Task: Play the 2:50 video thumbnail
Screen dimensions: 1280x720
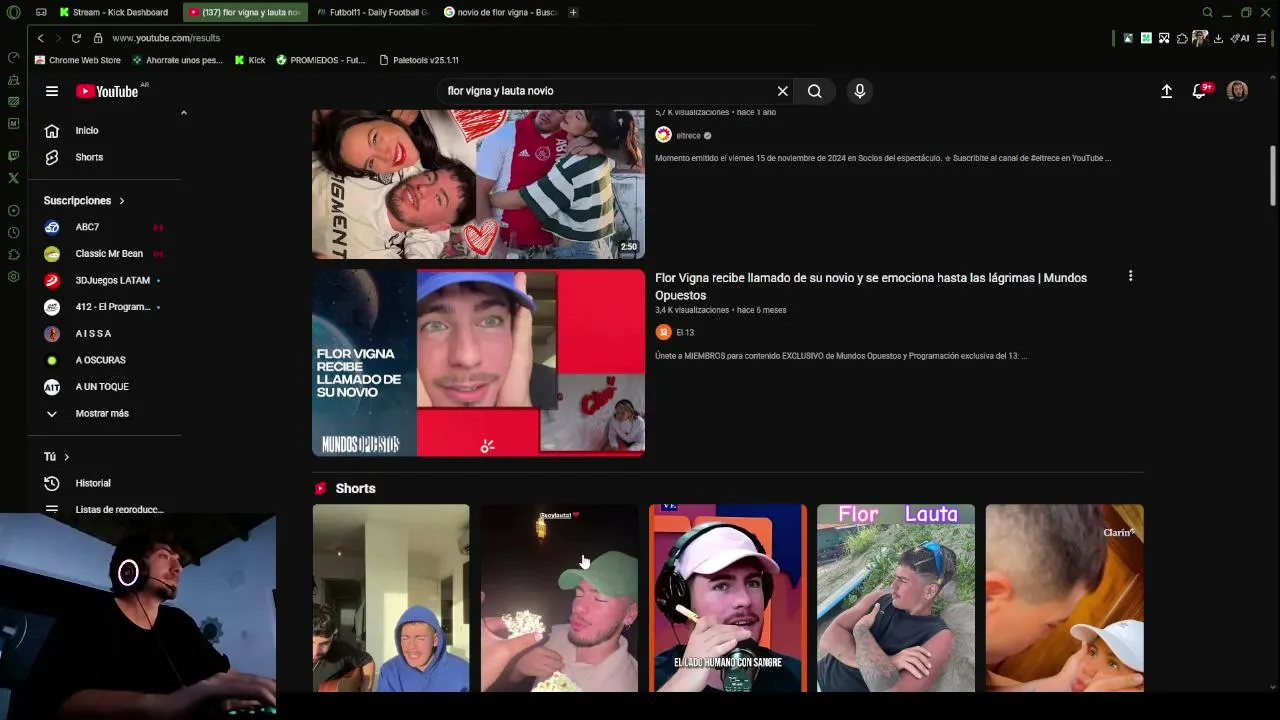Action: (x=478, y=184)
